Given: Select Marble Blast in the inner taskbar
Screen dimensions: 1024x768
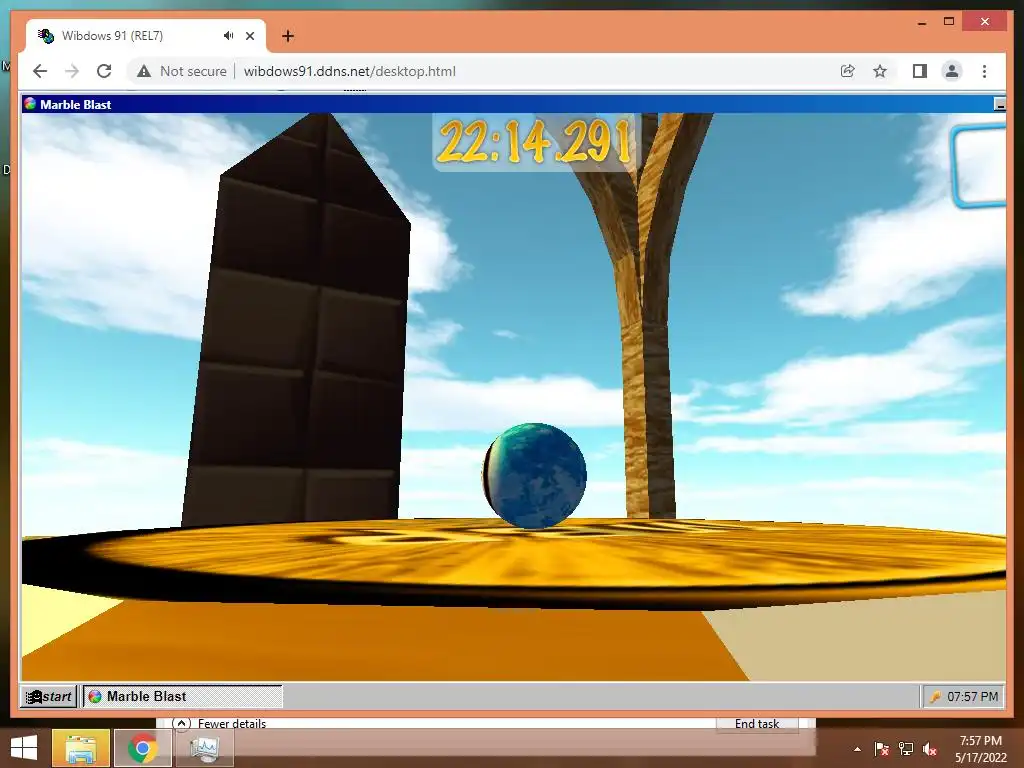Looking at the screenshot, I should coord(183,696).
